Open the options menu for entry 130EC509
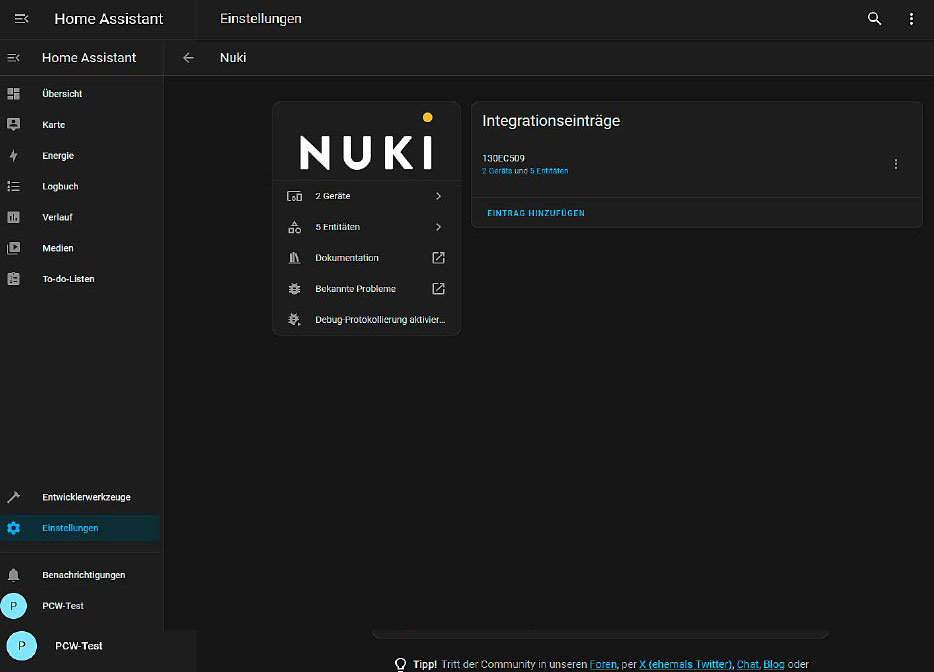The image size is (934, 672). tap(895, 164)
